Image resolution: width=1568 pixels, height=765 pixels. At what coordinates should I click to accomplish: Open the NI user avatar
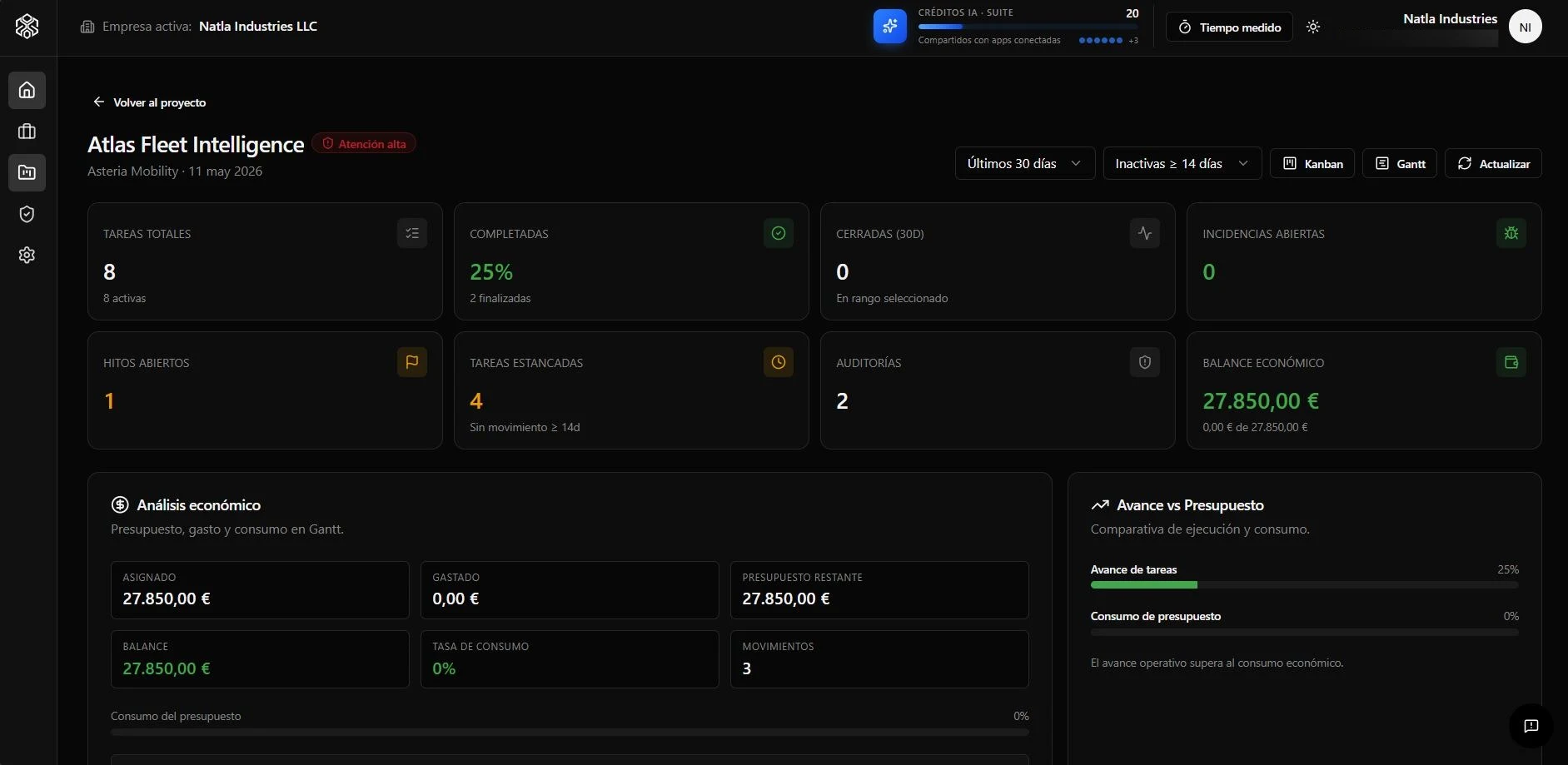(x=1525, y=27)
